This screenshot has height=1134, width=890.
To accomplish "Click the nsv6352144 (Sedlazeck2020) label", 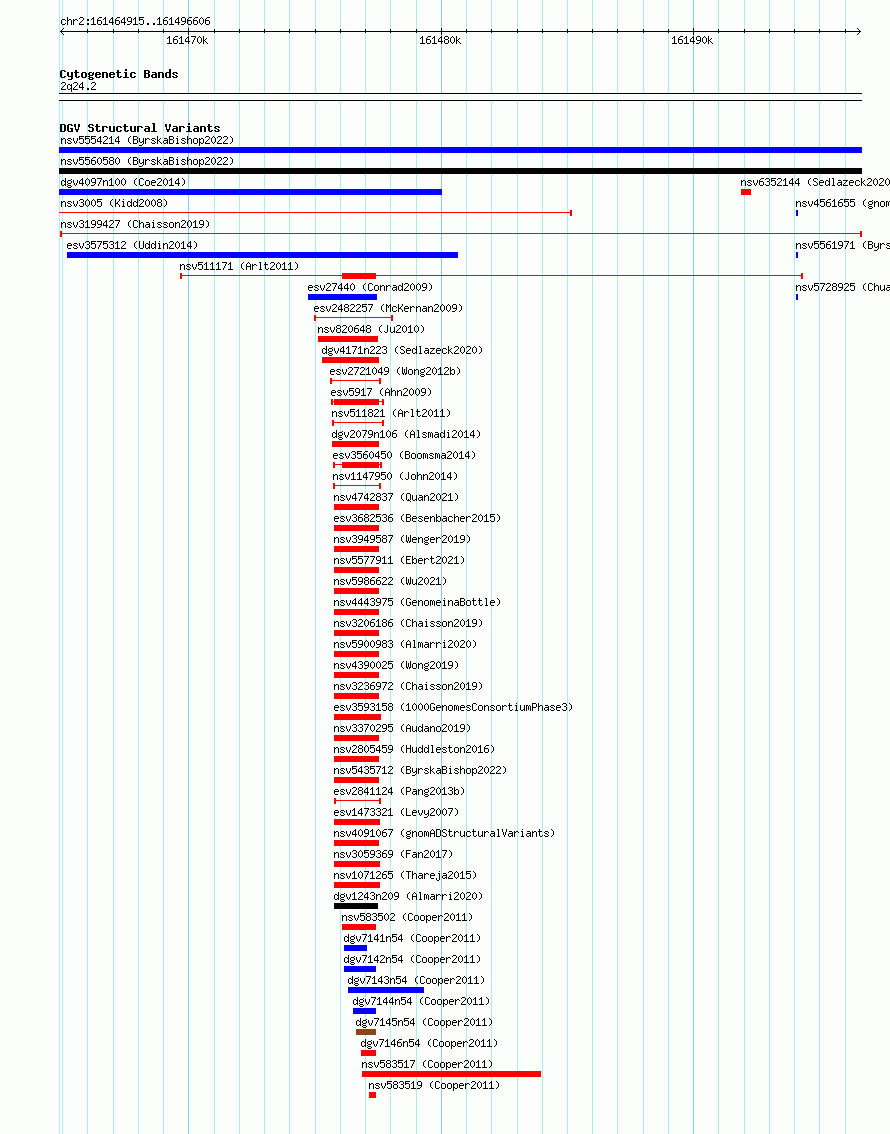I will pyautogui.click(x=815, y=182).
